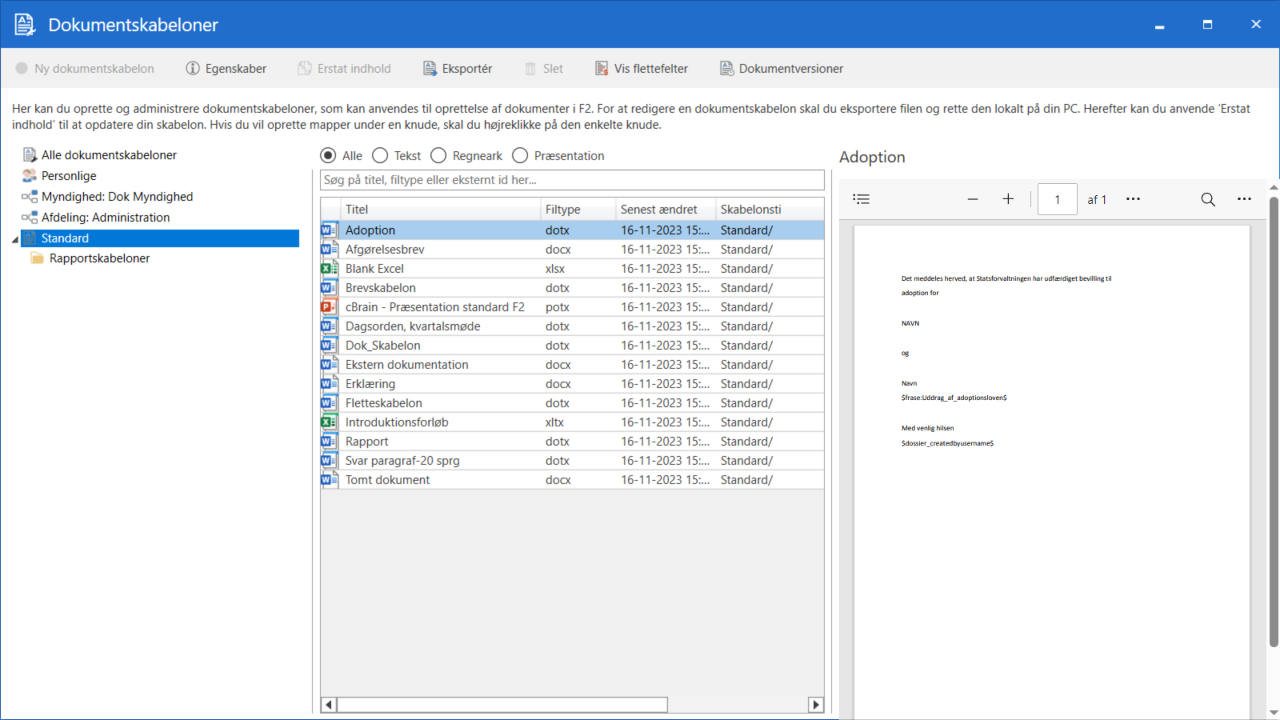
Task: Select Personlige in the tree
Action: pos(69,176)
